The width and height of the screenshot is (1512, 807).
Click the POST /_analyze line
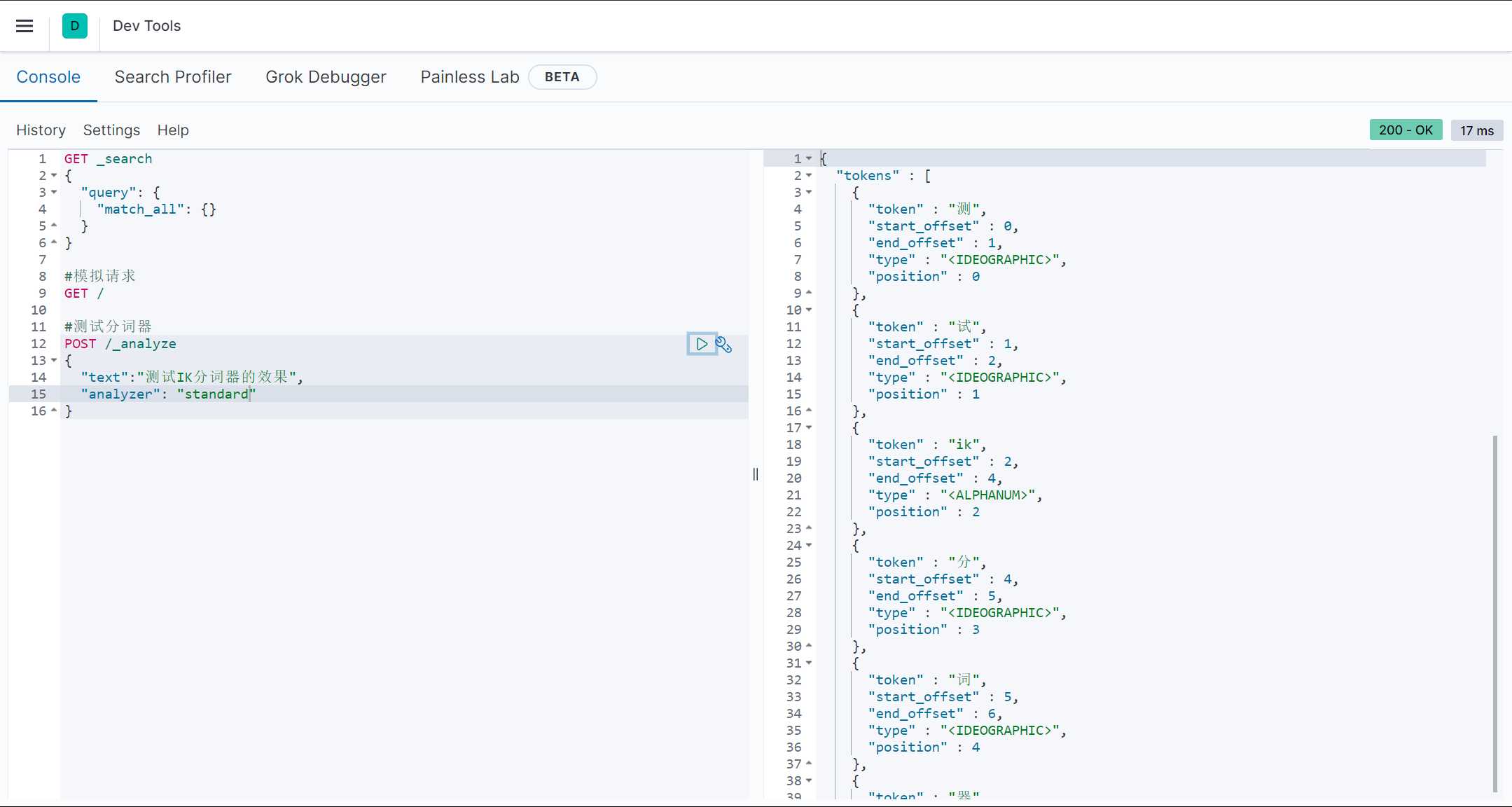tap(120, 344)
